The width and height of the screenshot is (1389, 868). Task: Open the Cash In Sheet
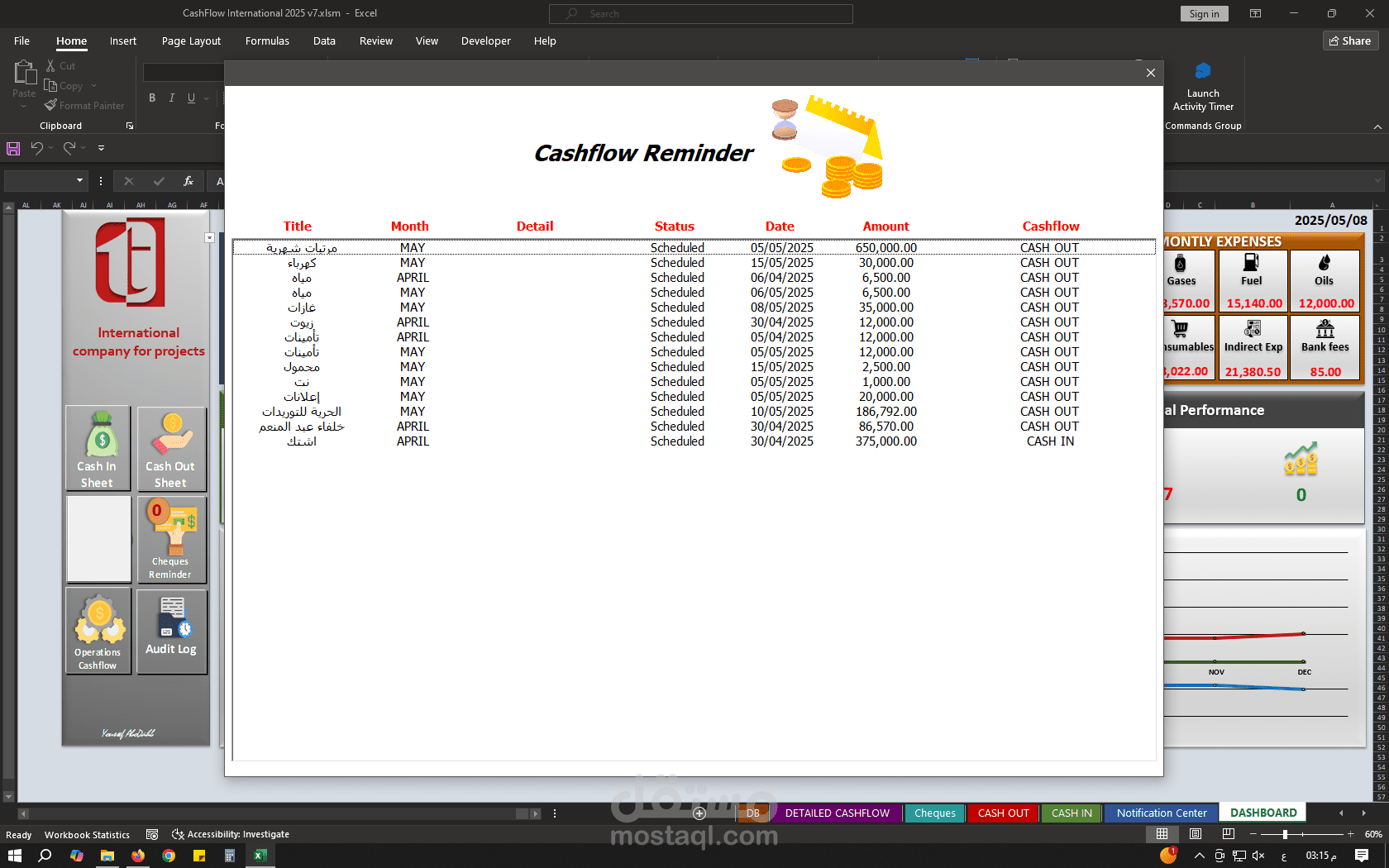[98, 449]
